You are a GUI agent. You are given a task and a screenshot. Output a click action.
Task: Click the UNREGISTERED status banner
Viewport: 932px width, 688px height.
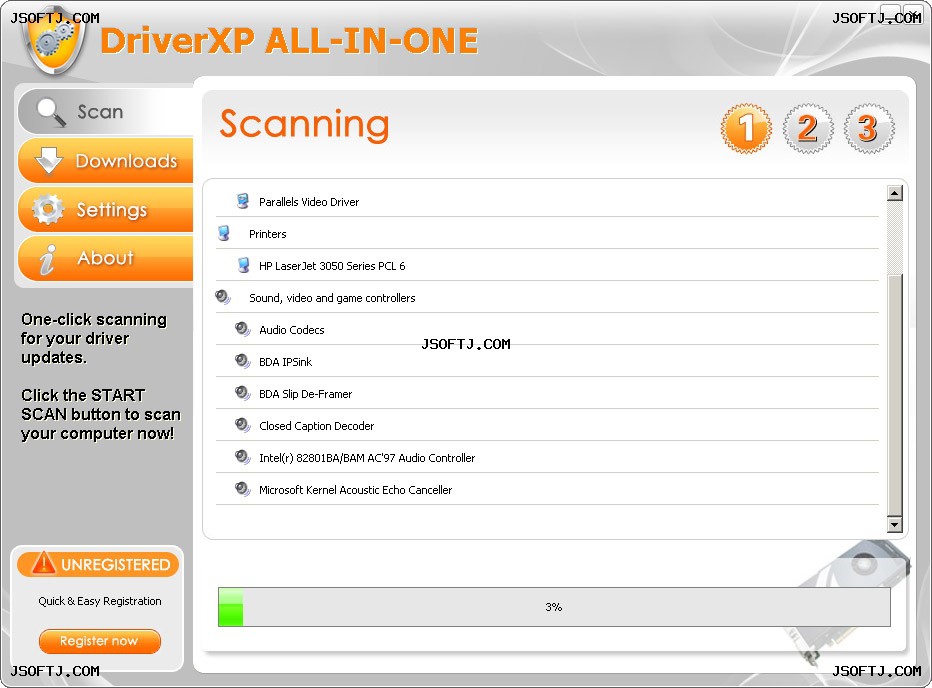point(98,564)
